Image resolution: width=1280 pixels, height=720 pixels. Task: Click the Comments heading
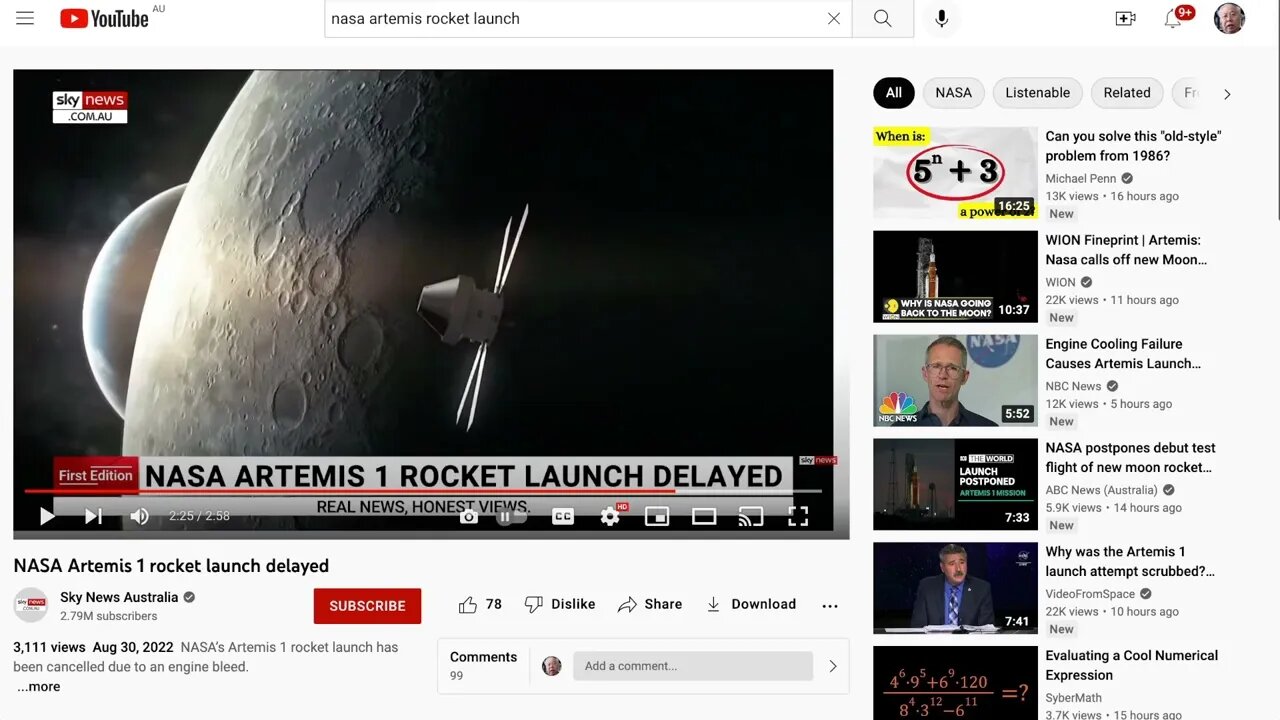click(483, 657)
